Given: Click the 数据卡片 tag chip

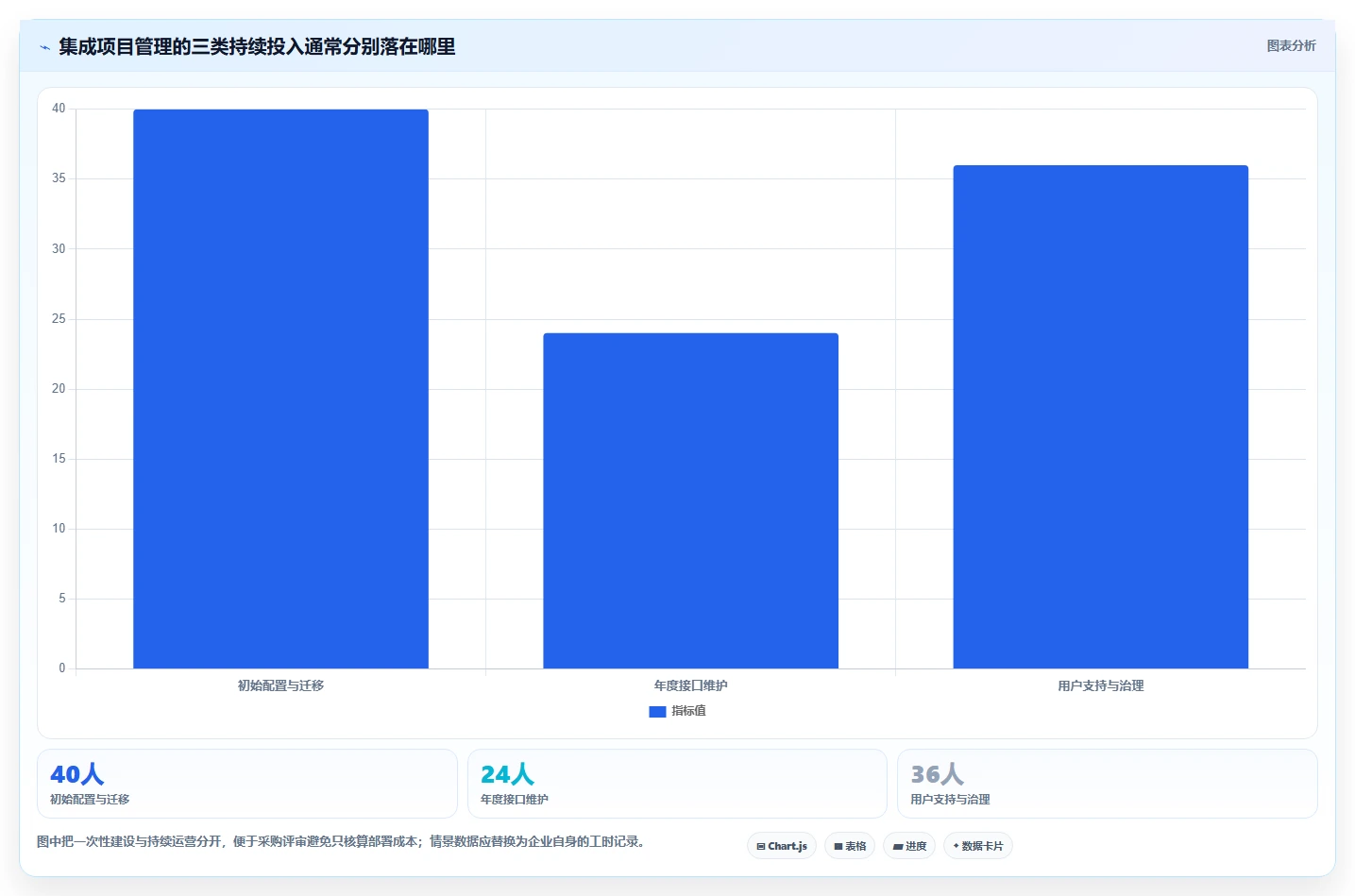Looking at the screenshot, I should (978, 846).
